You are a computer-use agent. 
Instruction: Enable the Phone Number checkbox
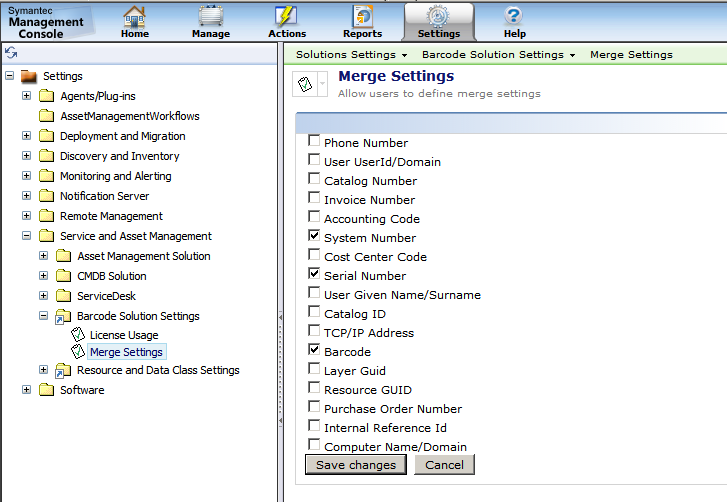[x=314, y=142]
